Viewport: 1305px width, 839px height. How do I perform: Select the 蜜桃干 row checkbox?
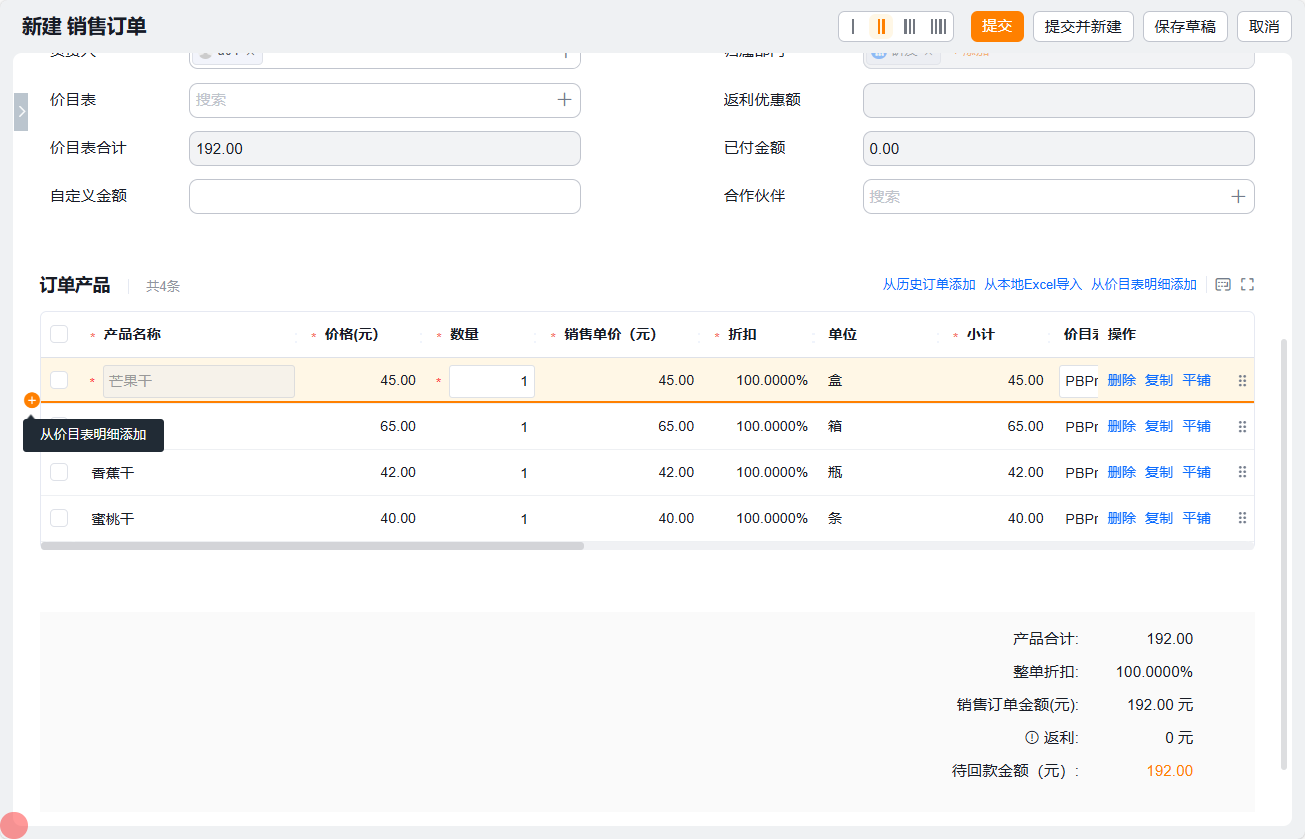click(59, 518)
